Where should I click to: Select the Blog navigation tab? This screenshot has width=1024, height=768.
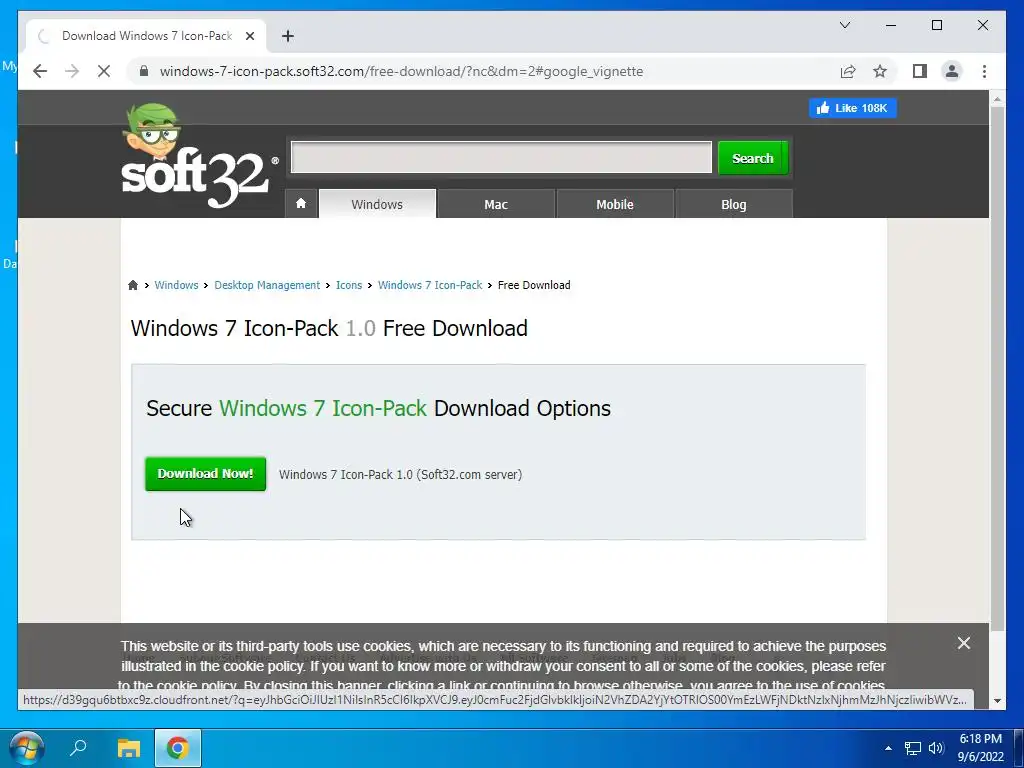point(733,204)
